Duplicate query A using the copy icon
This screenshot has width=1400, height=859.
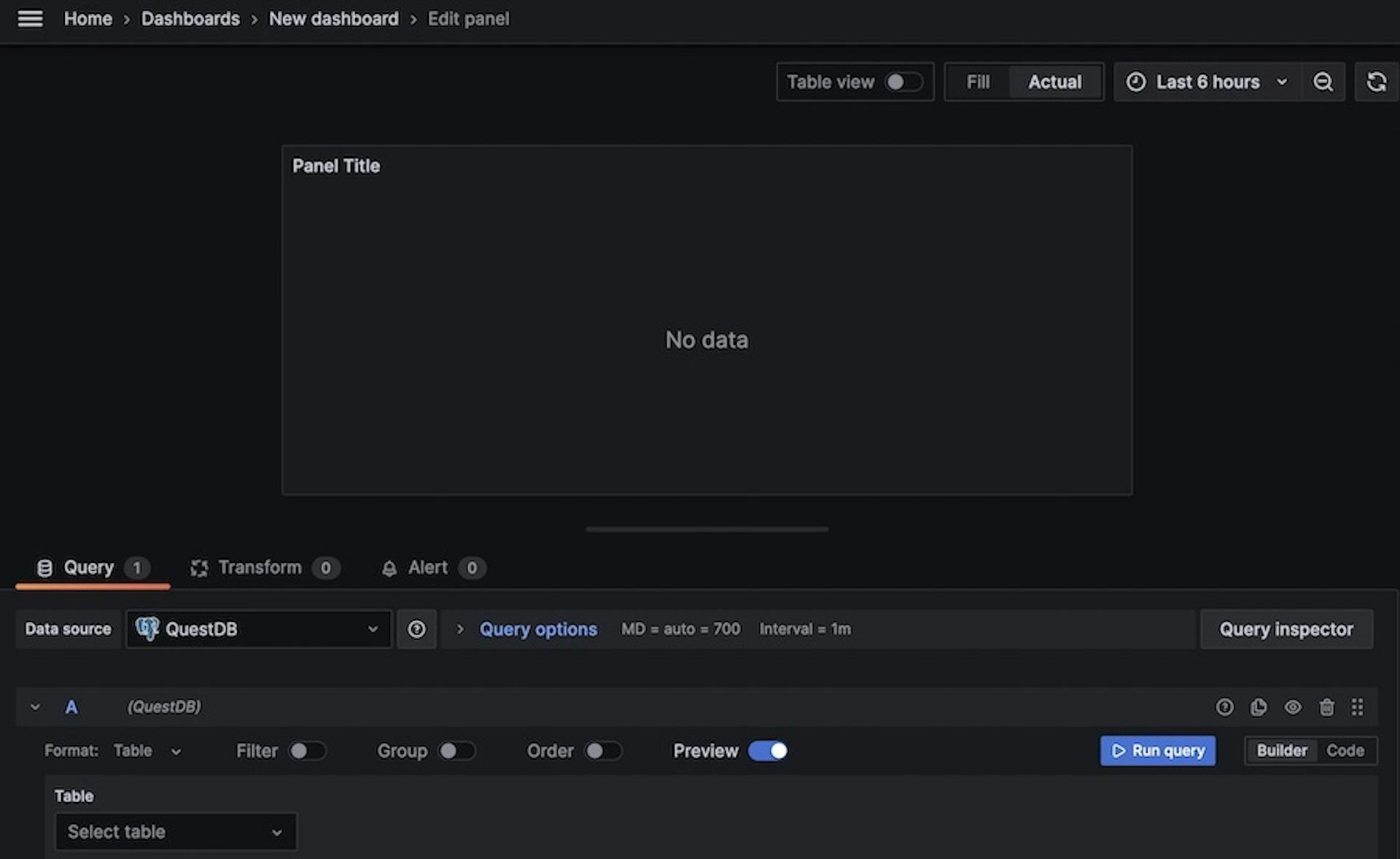(1259, 707)
